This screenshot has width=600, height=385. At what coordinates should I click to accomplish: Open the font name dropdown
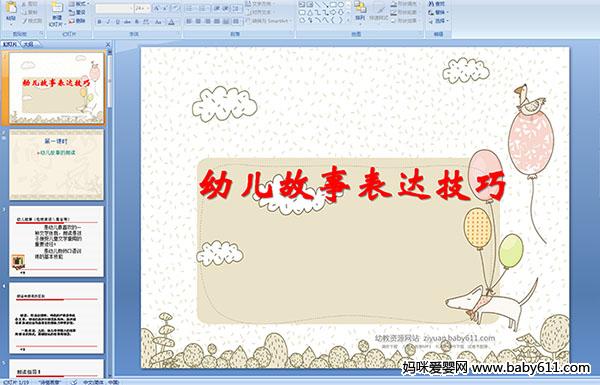[114, 8]
